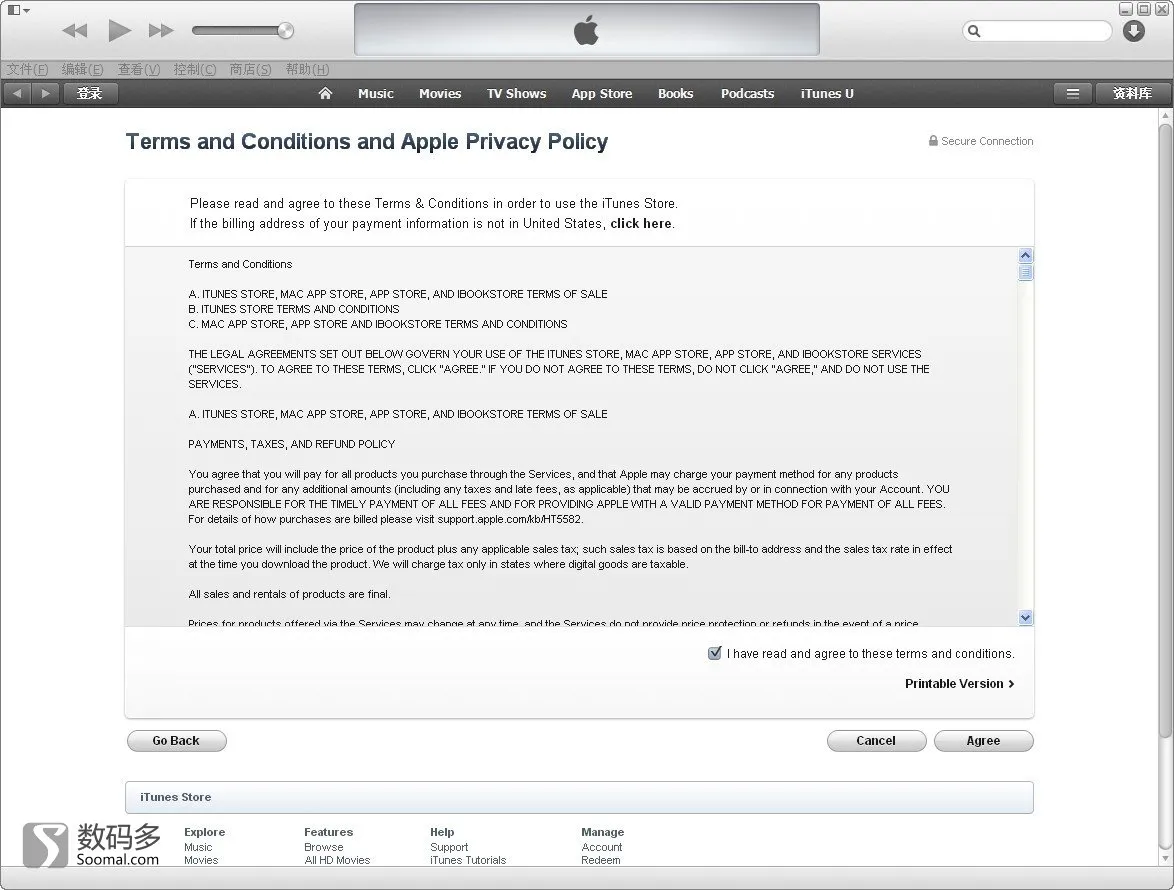Open the Redeem link under Manage
Image resolution: width=1174 pixels, height=890 pixels.
(600, 860)
